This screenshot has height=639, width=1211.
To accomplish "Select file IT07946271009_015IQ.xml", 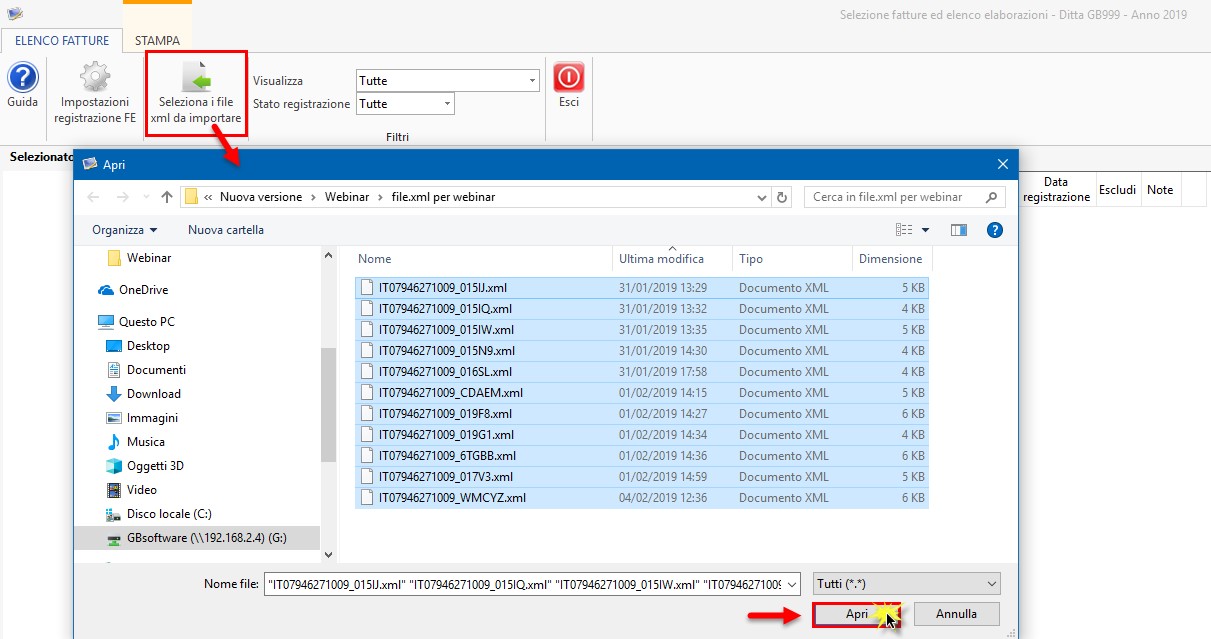I will tap(642, 309).
